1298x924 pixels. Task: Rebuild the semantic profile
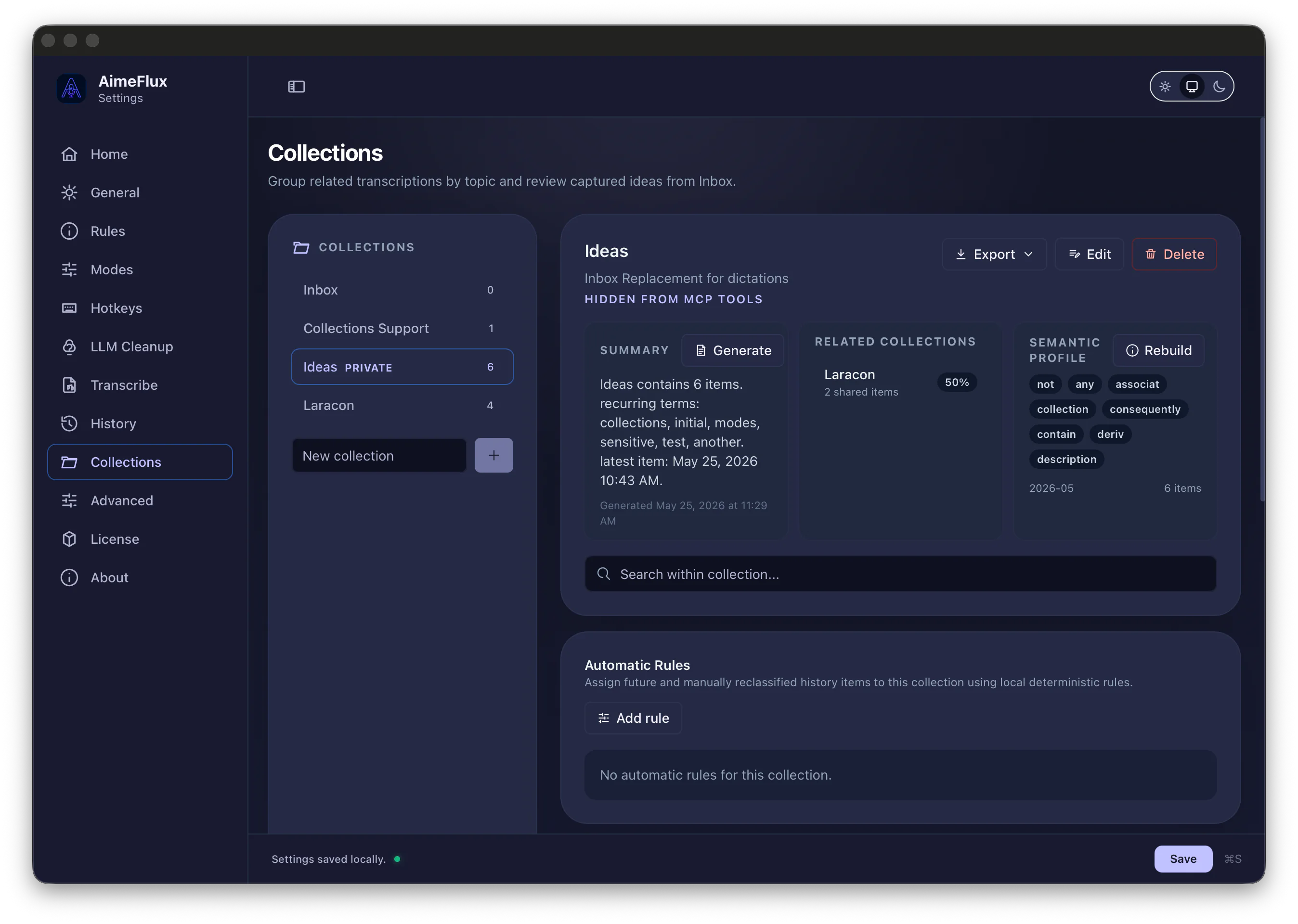1158,350
